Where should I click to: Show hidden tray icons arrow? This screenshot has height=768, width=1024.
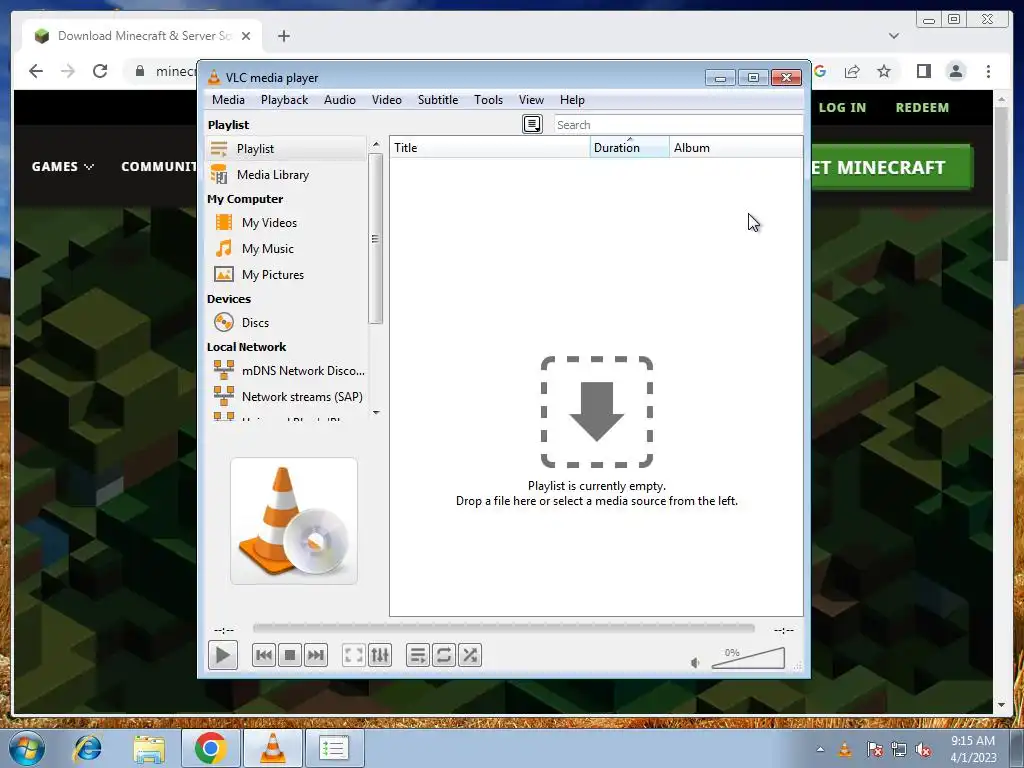tap(820, 749)
